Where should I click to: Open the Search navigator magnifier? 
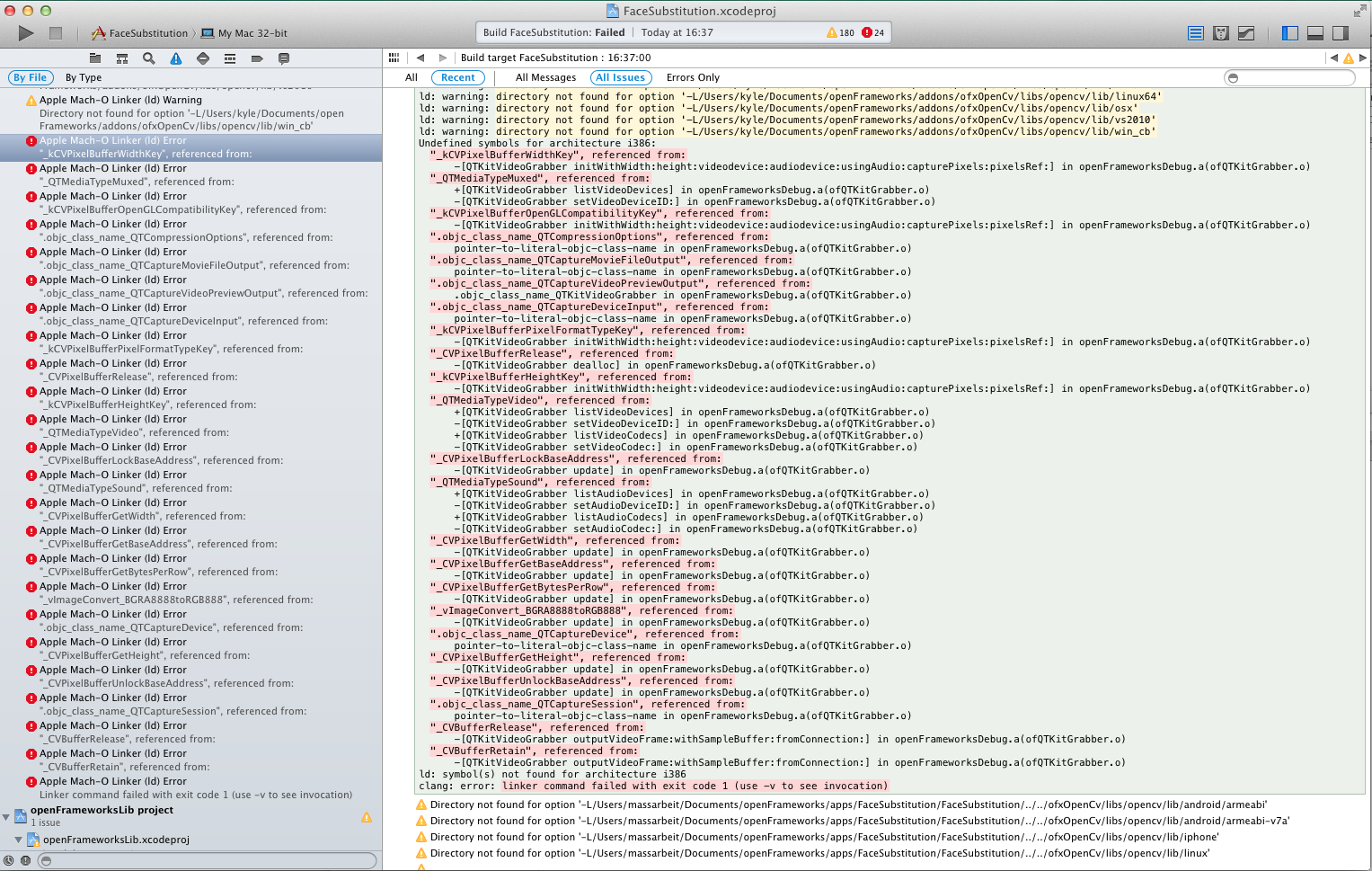click(x=148, y=58)
